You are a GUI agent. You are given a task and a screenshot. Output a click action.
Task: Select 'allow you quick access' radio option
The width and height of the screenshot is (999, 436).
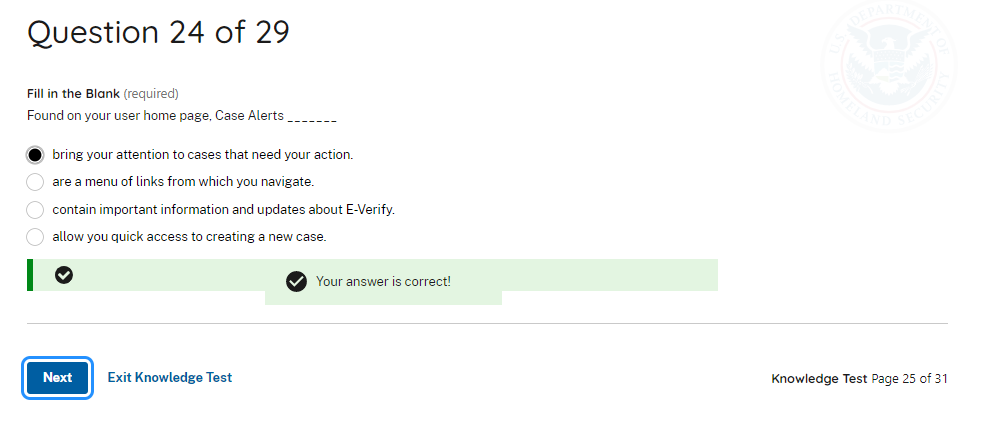point(35,237)
